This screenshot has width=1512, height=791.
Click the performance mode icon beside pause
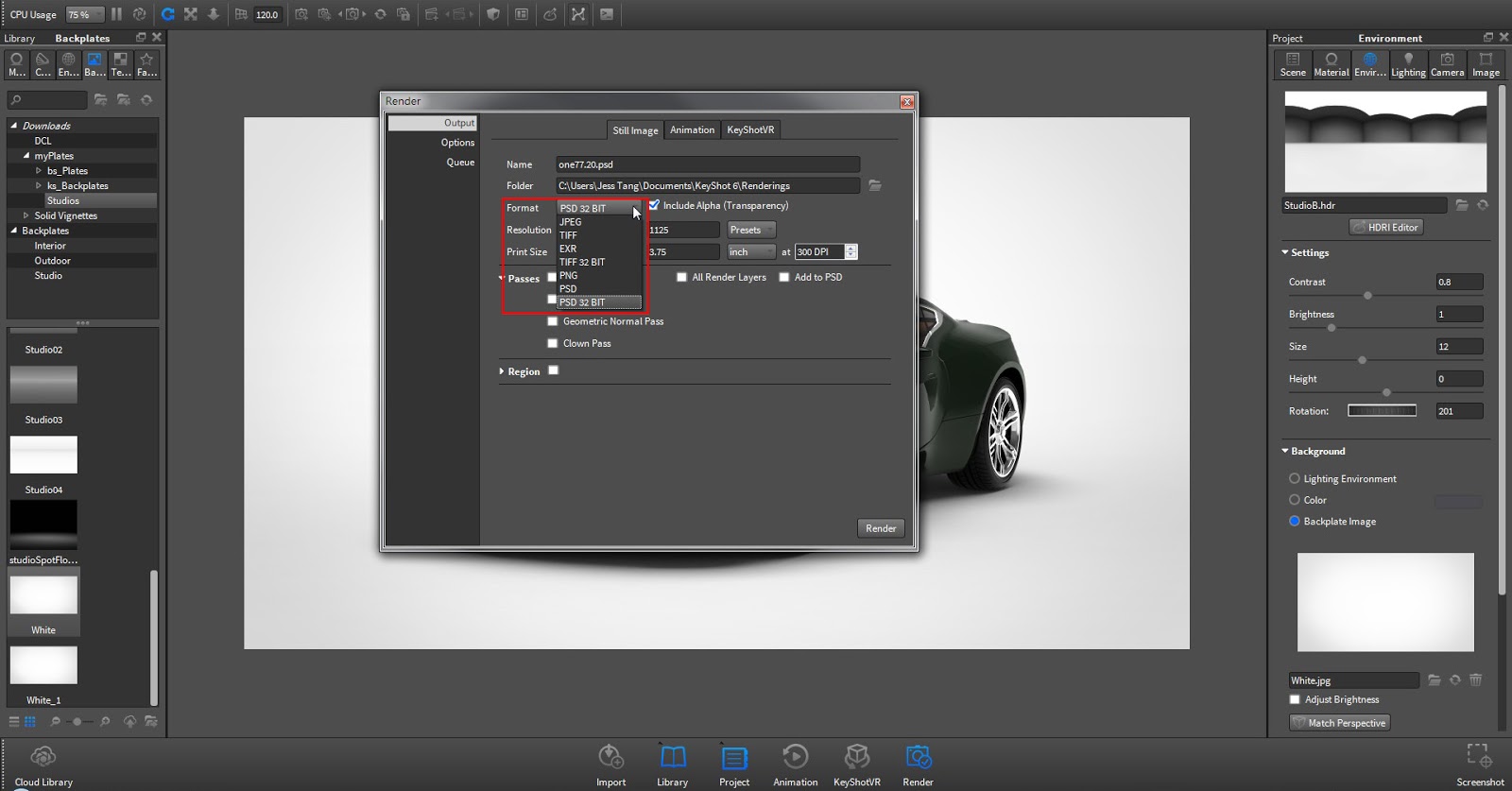(139, 14)
